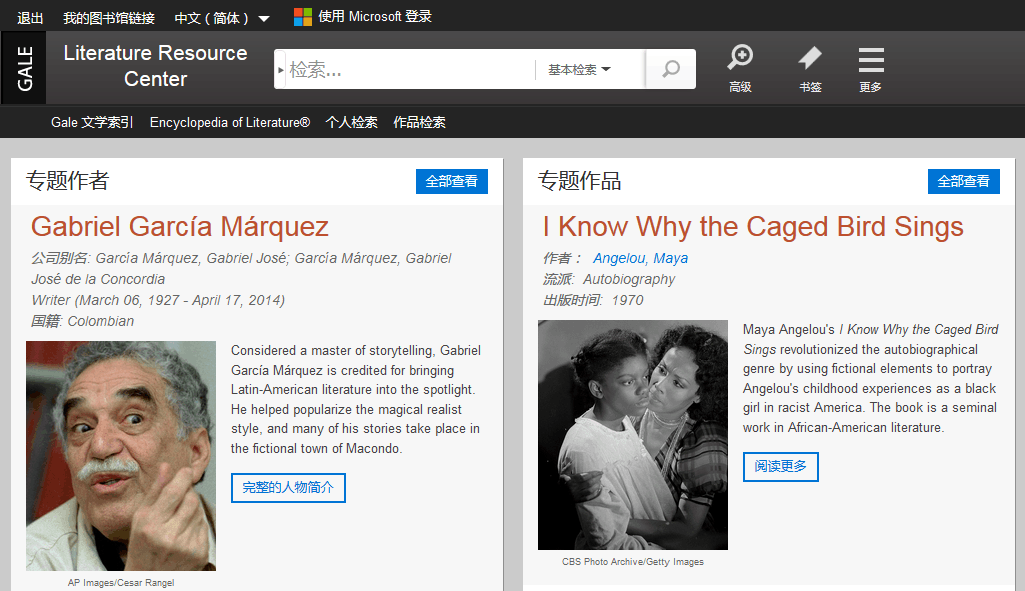This screenshot has height=591, width=1025.
Task: Select 个人检索 in navigation bar
Action: (351, 123)
